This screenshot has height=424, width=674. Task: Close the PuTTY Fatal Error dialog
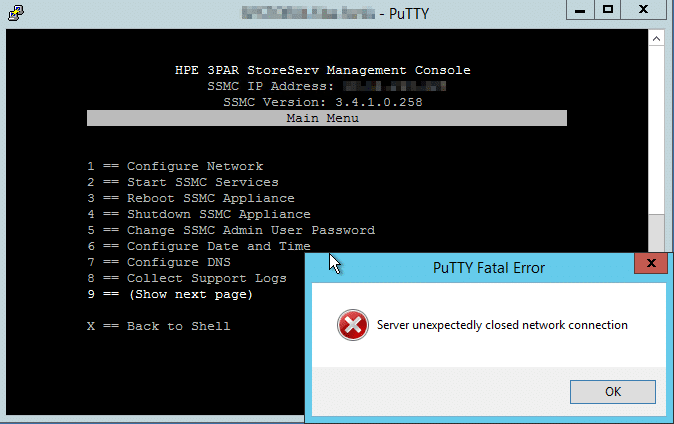click(x=651, y=266)
